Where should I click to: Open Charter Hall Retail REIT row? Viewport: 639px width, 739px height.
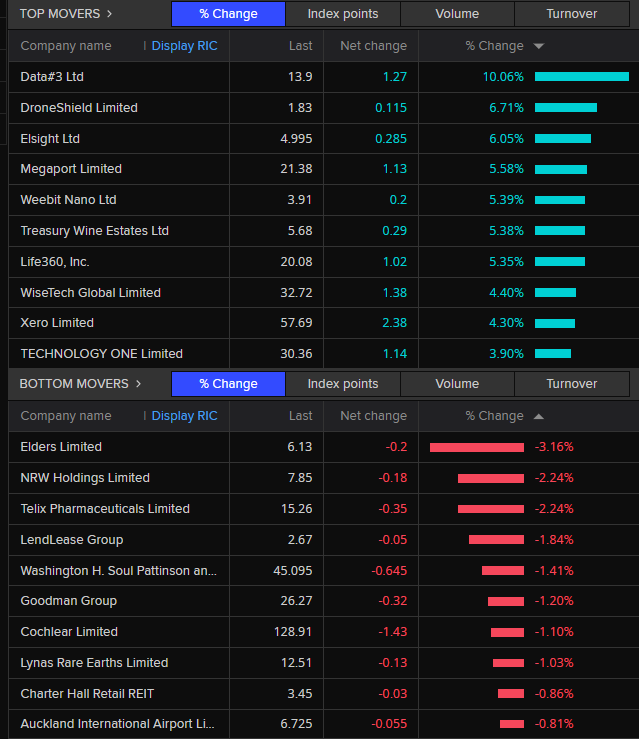click(x=323, y=693)
